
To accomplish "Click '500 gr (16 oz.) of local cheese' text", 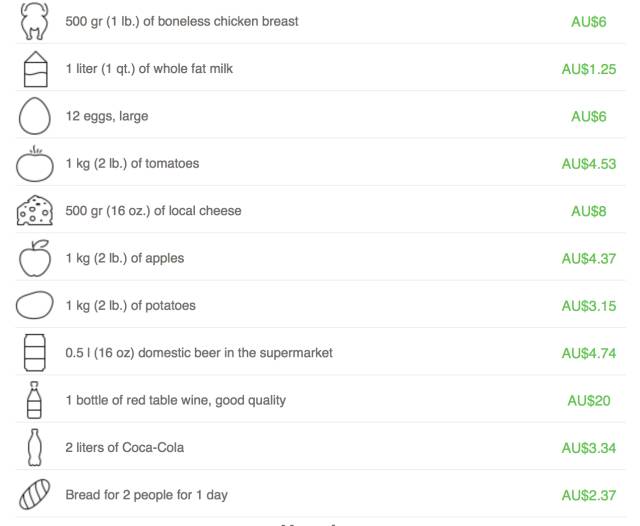I will click(153, 211).
